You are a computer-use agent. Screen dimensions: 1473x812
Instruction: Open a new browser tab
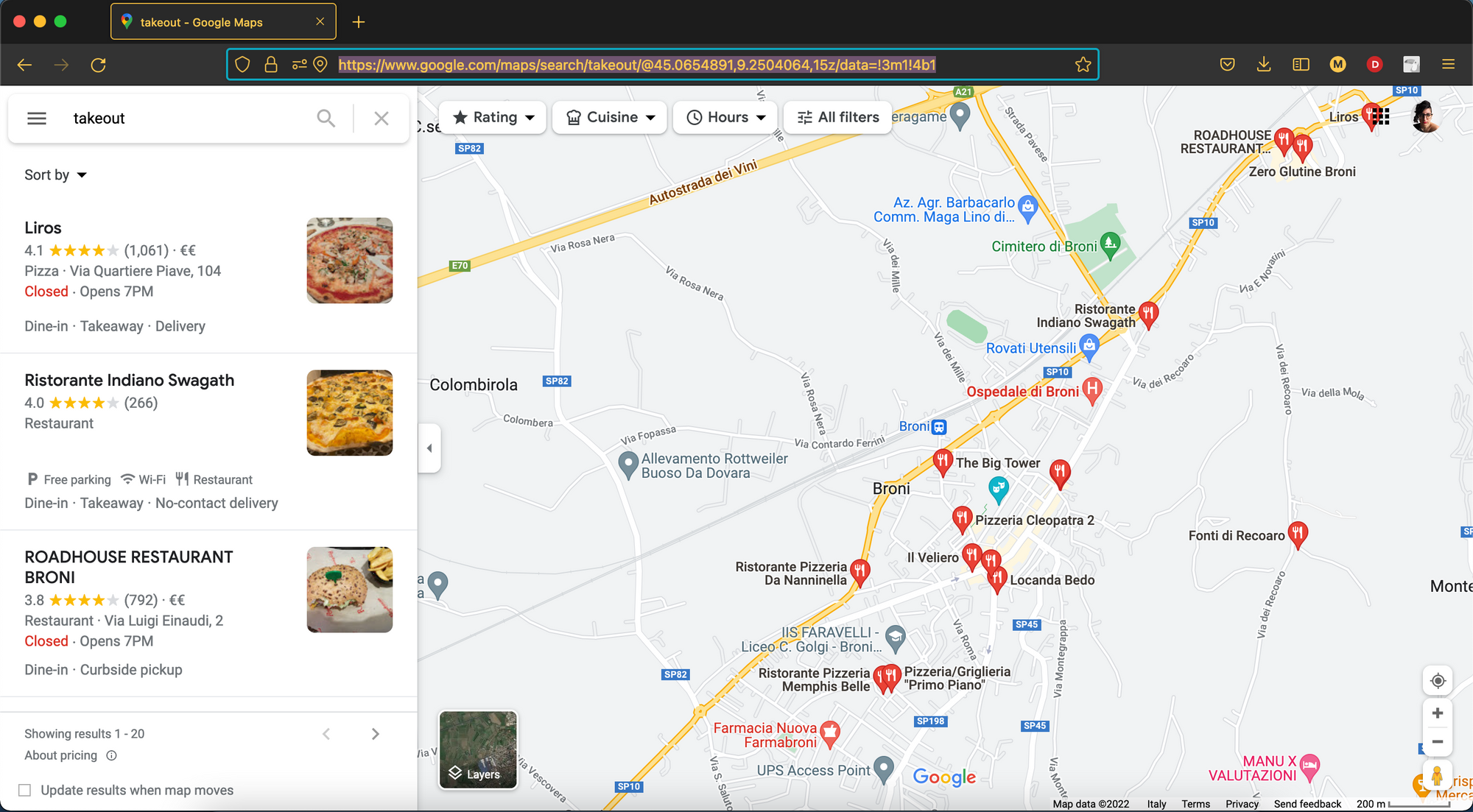click(359, 22)
